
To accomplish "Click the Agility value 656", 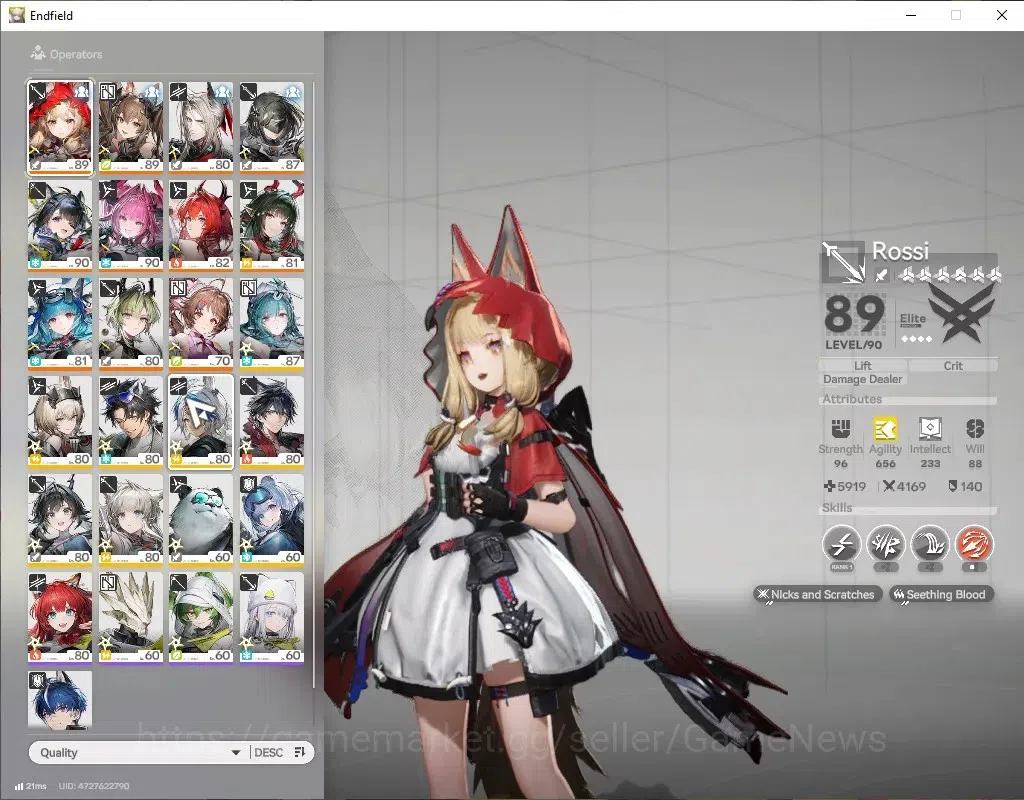I will click(886, 464).
